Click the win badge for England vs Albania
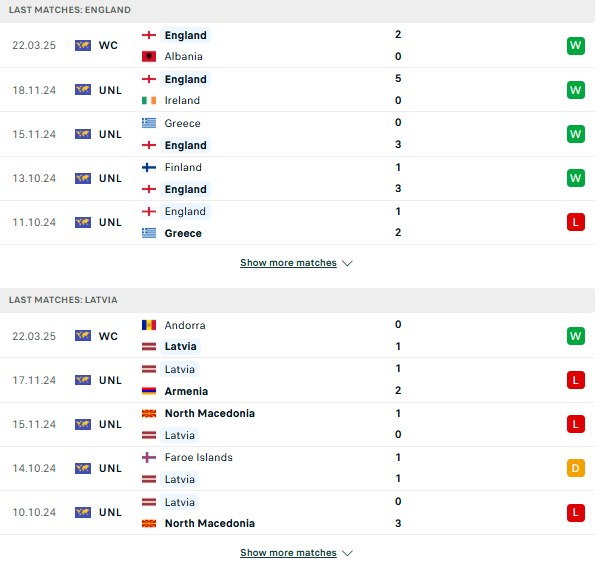Screen dimensions: 602x567 (576, 46)
